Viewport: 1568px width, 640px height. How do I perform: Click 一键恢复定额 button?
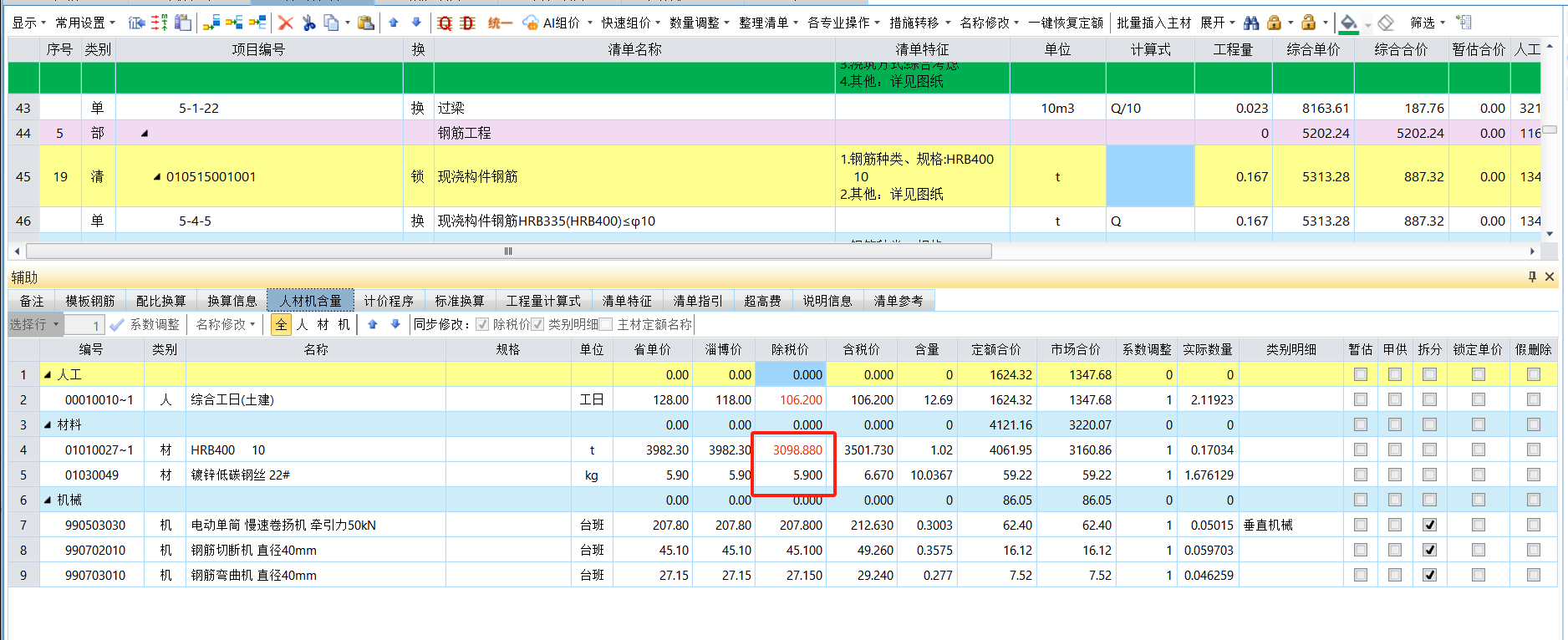tap(1066, 23)
